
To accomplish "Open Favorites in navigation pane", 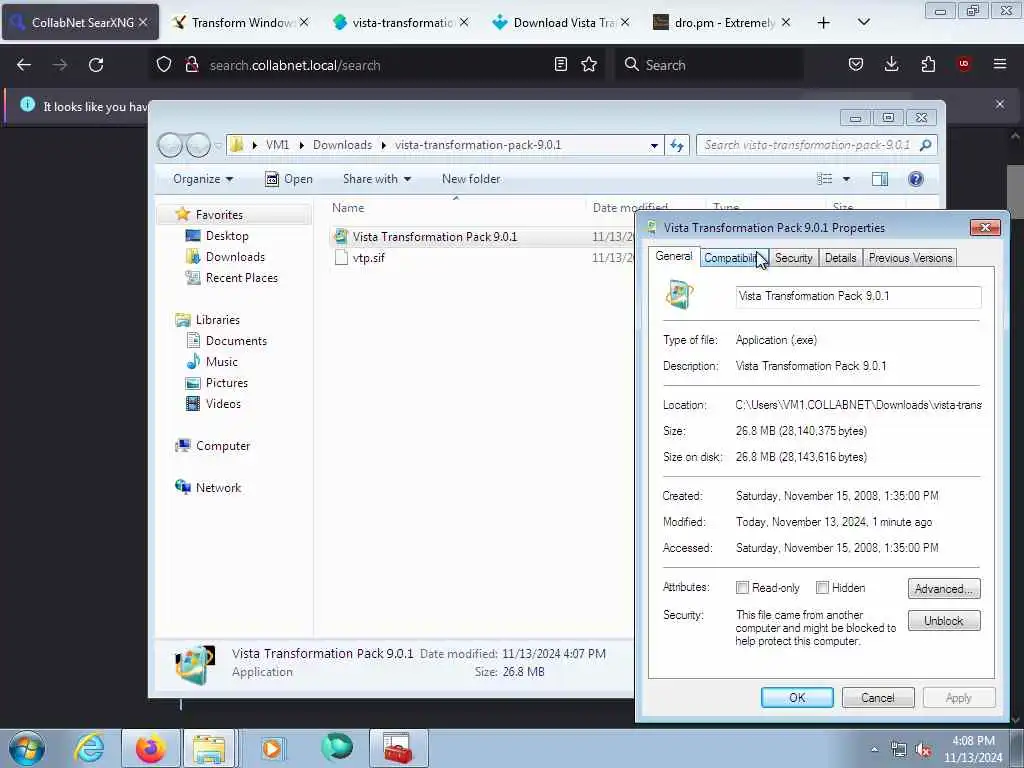I will (x=219, y=215).
